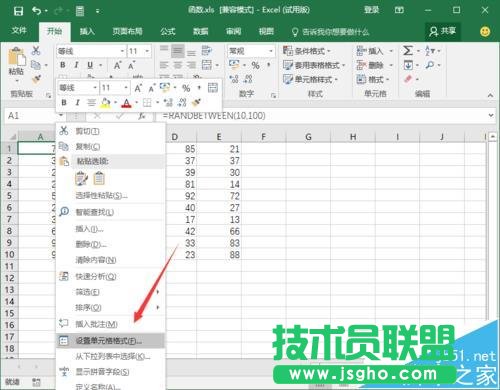Image resolution: width=500 pixels, height=390 pixels.
Task: Expand the formula bar with the chevron
Action: click(x=491, y=115)
